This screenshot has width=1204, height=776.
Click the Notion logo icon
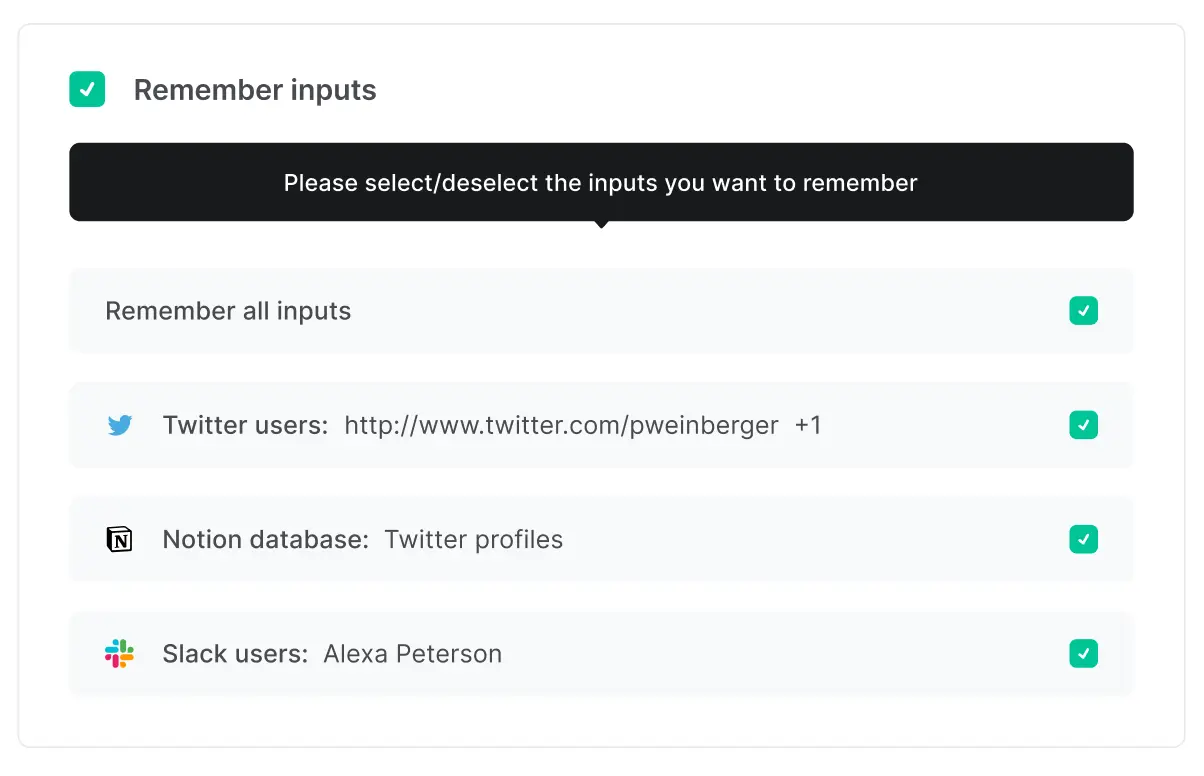tap(119, 540)
